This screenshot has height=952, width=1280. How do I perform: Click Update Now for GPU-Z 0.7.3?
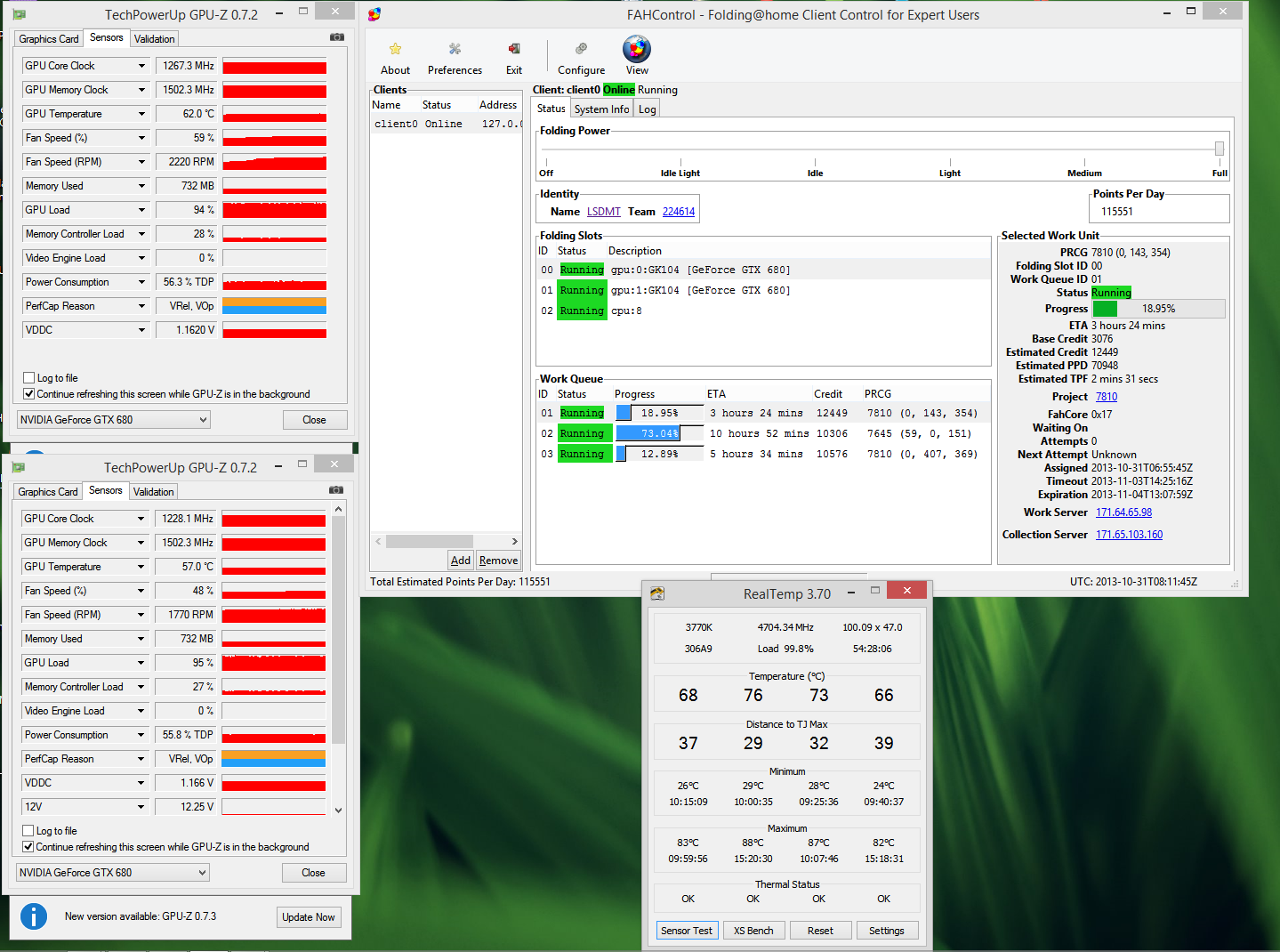pos(309,917)
